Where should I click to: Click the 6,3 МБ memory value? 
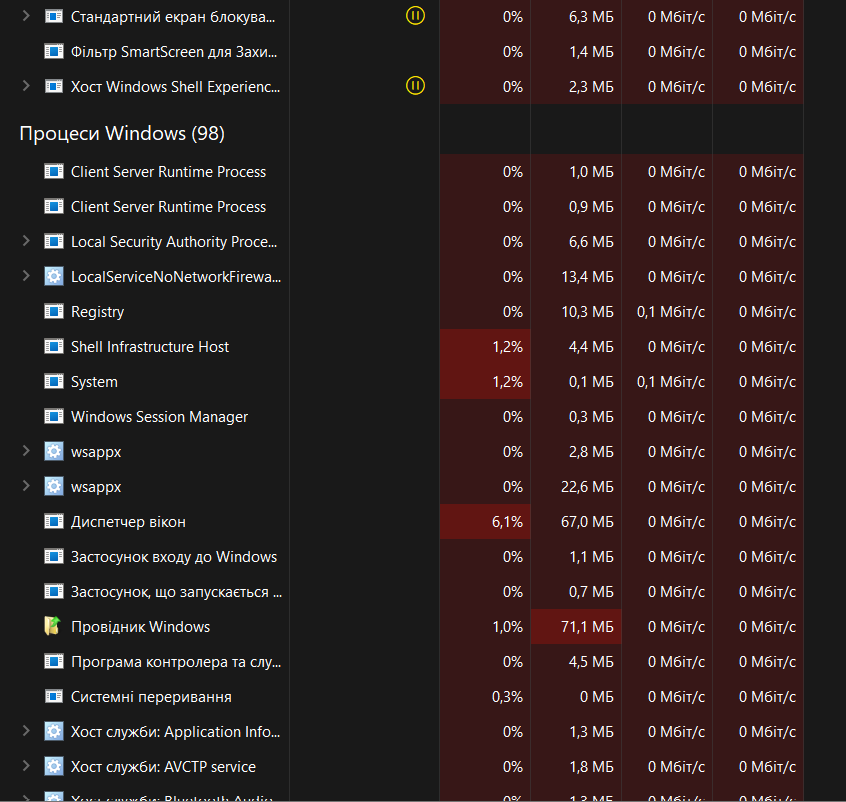tap(591, 17)
